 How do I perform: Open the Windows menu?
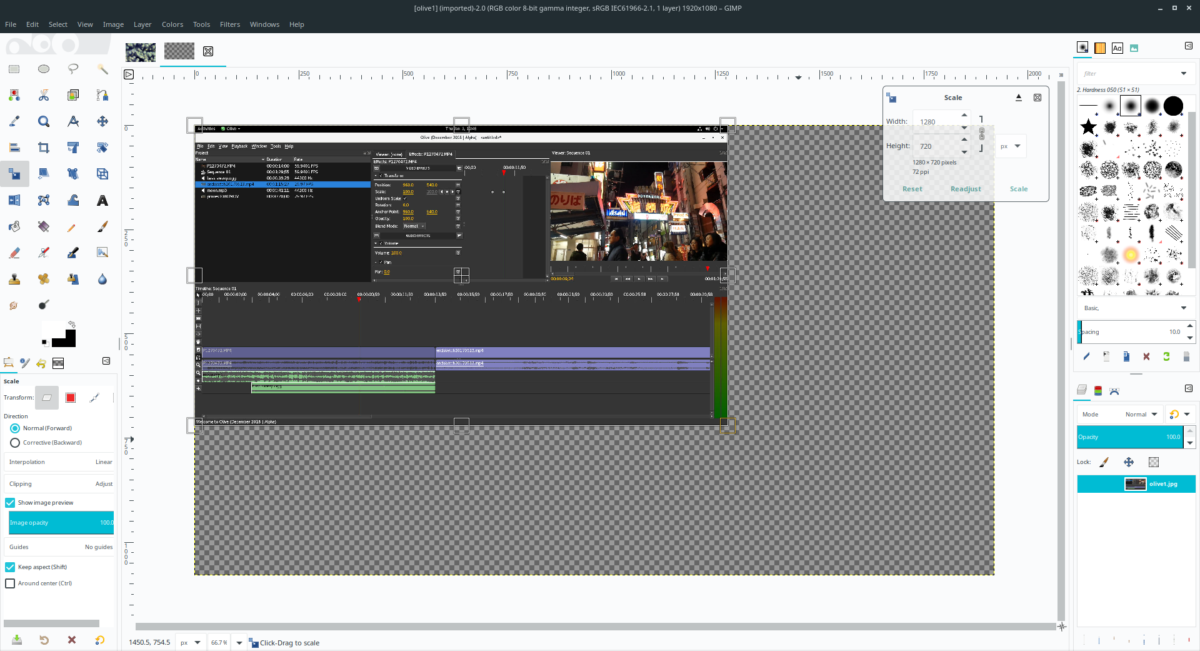(264, 24)
